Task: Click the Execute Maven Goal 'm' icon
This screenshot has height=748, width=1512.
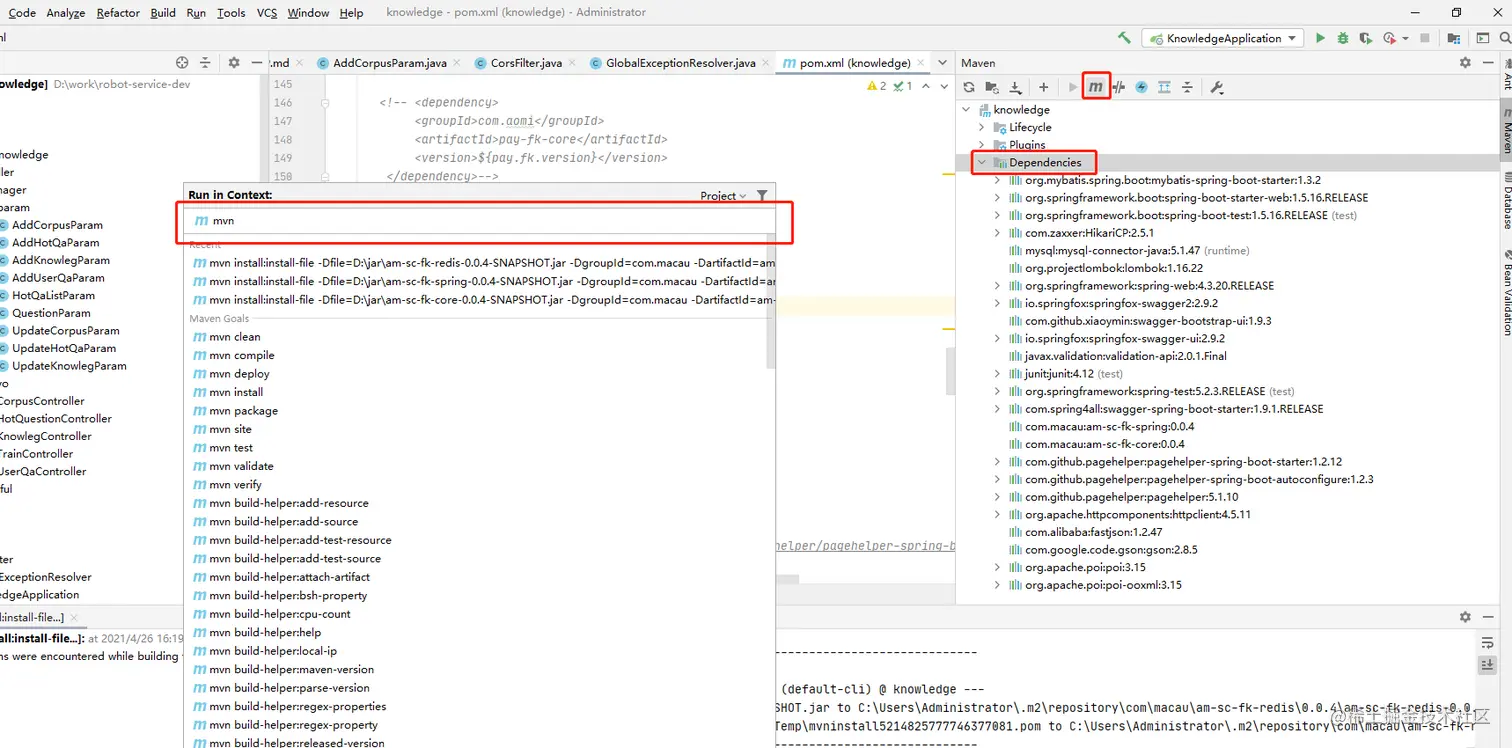Action: tap(1096, 88)
